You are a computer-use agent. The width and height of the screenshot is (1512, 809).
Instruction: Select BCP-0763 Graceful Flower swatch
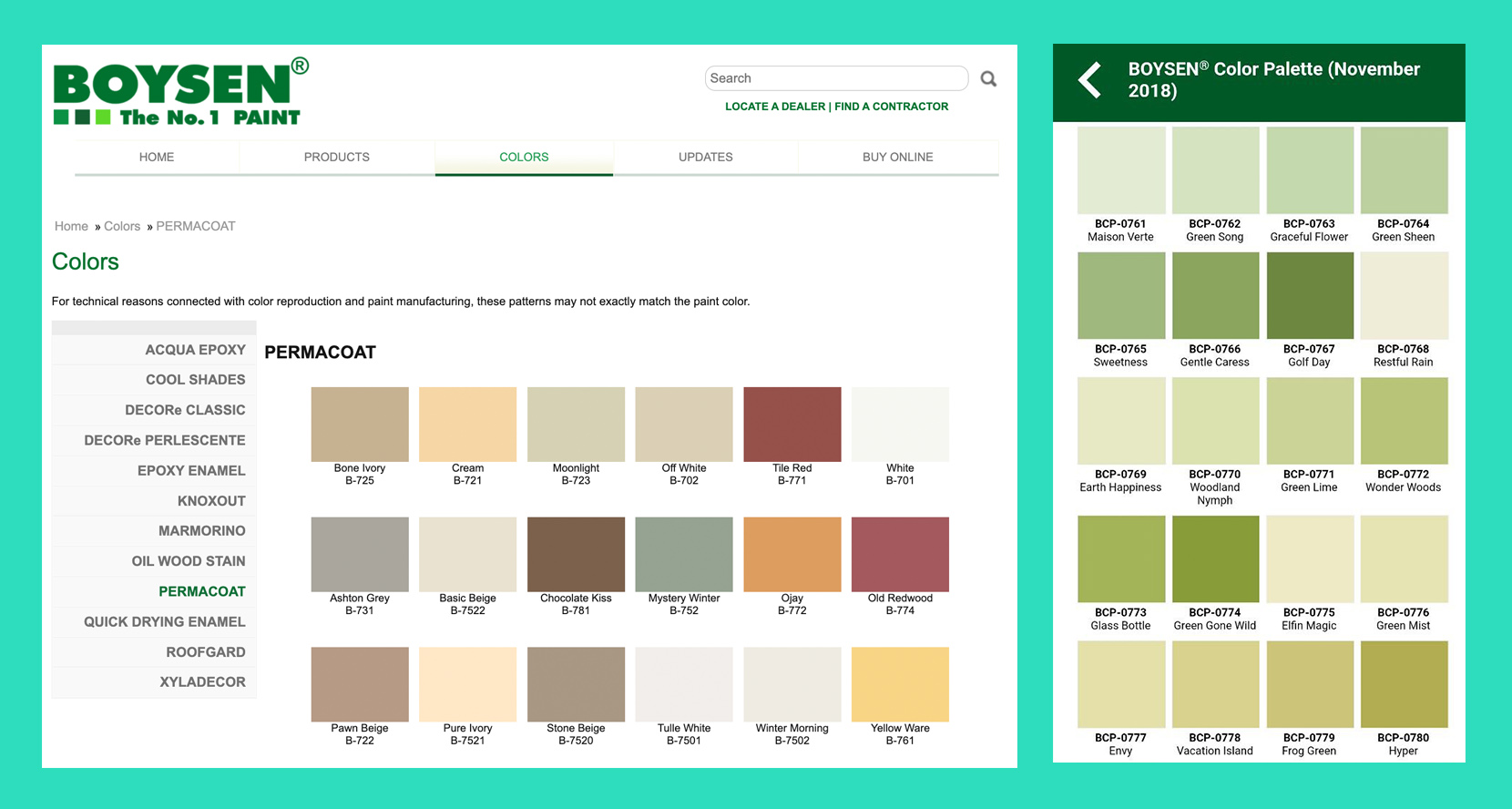click(x=1310, y=170)
